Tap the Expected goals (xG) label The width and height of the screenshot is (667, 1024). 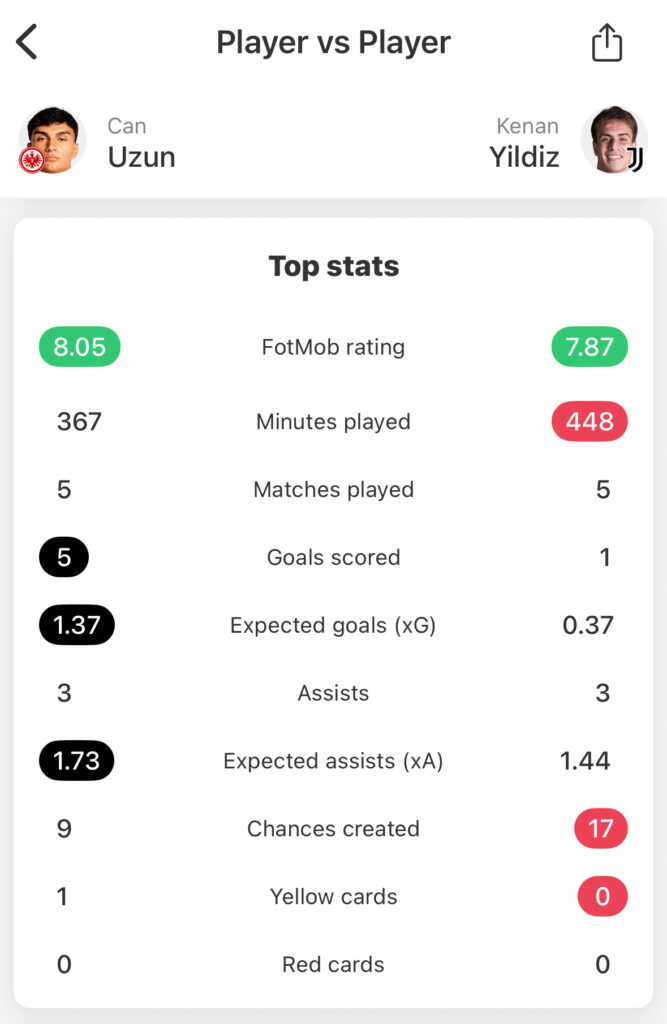click(333, 625)
